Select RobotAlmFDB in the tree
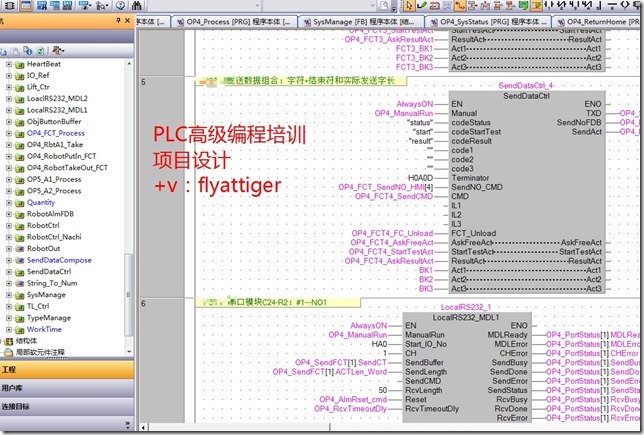This screenshot has height=435, width=644. [x=50, y=214]
